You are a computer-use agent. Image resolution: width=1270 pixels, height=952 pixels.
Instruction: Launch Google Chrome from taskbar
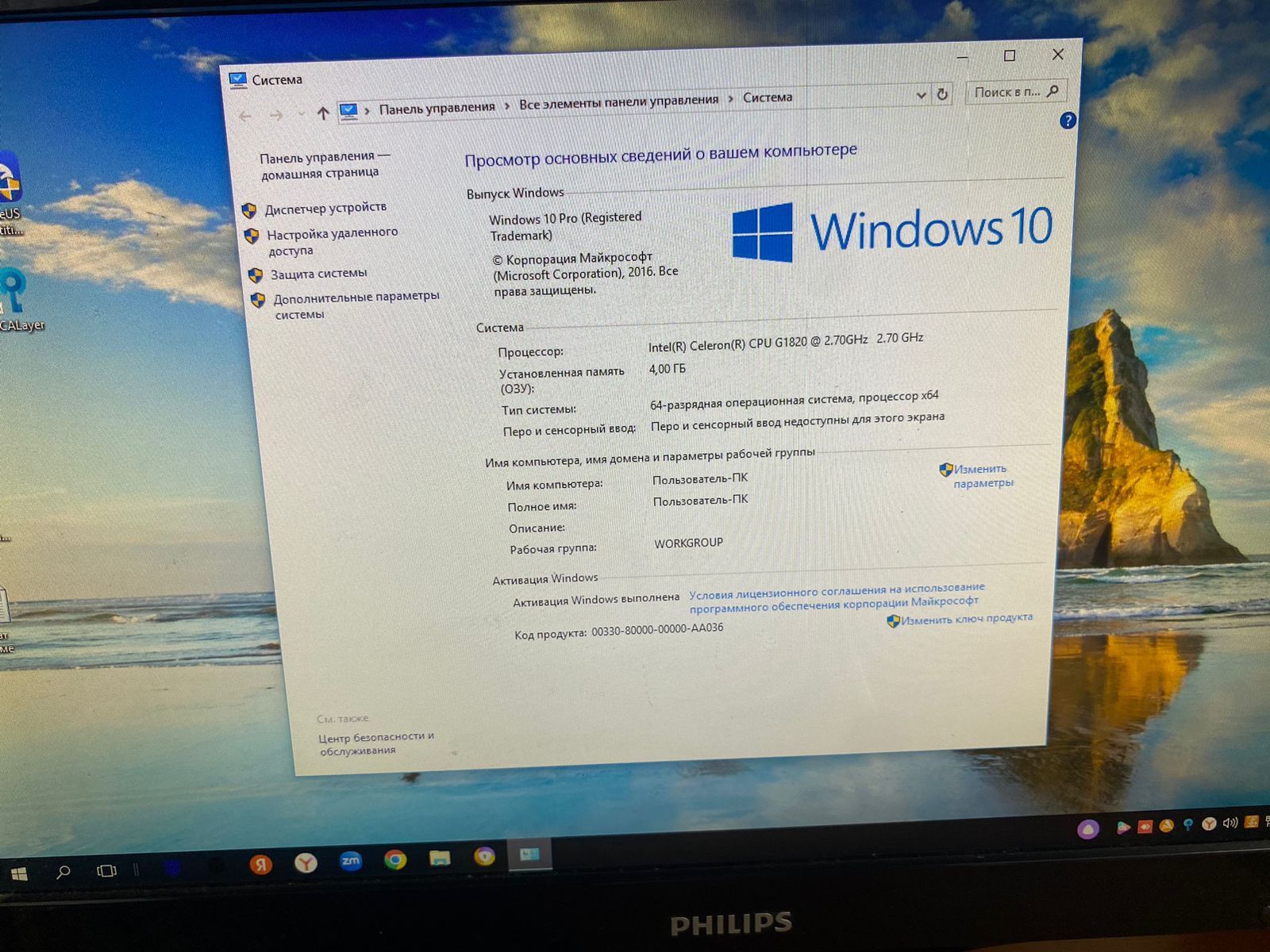pyautogui.click(x=394, y=859)
